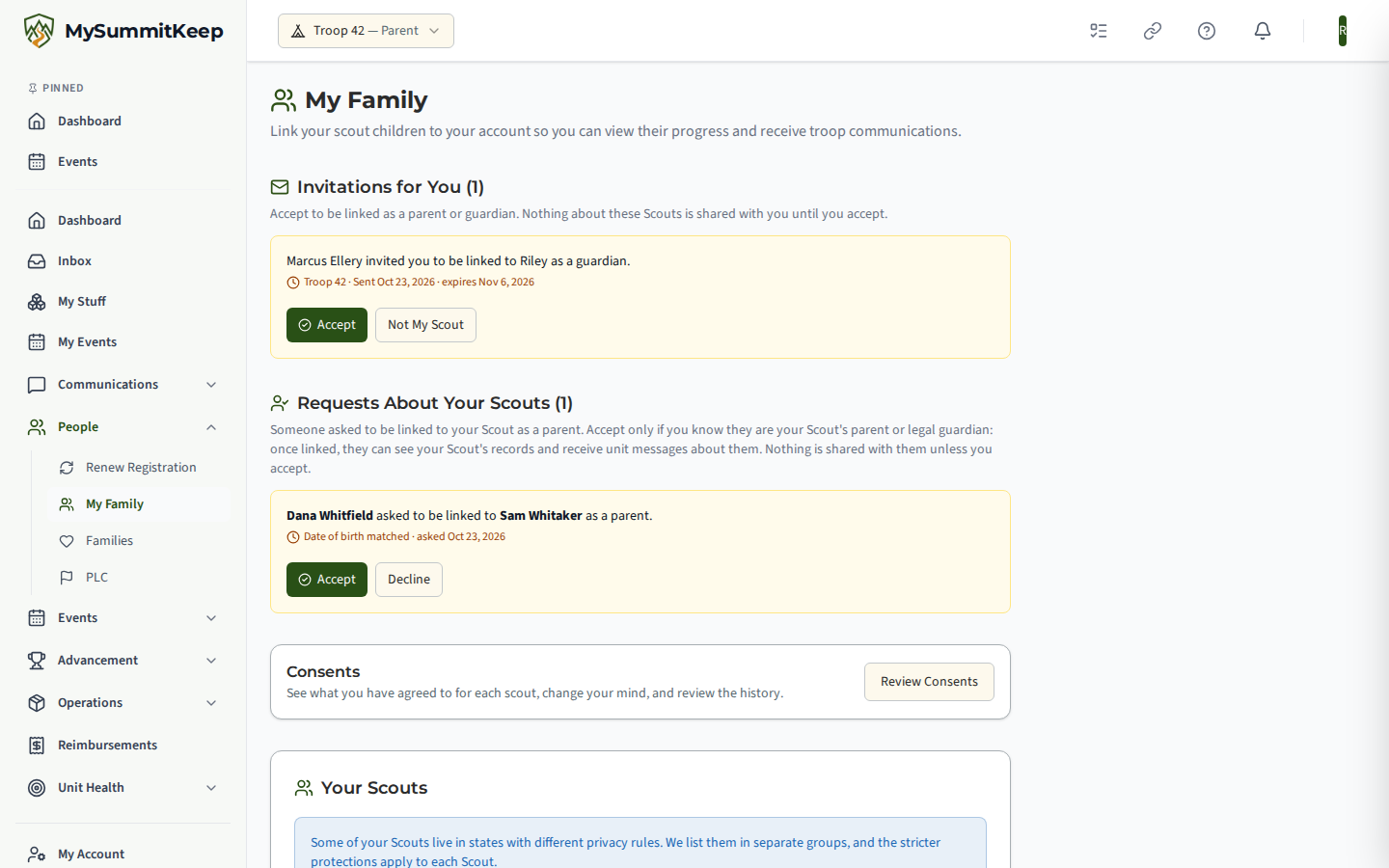Click Review Consents button
Image resolution: width=1389 pixels, height=868 pixels.
point(929,682)
